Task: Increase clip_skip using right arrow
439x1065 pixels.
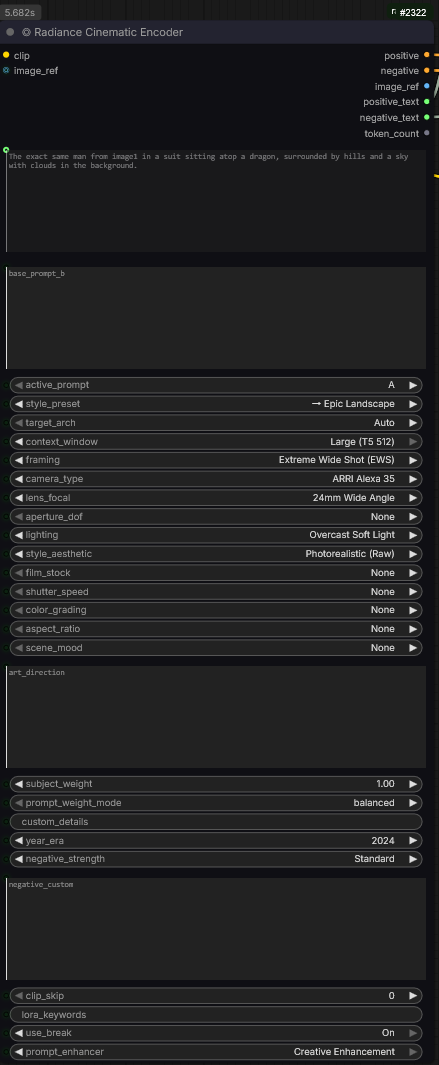Action: 412,996
